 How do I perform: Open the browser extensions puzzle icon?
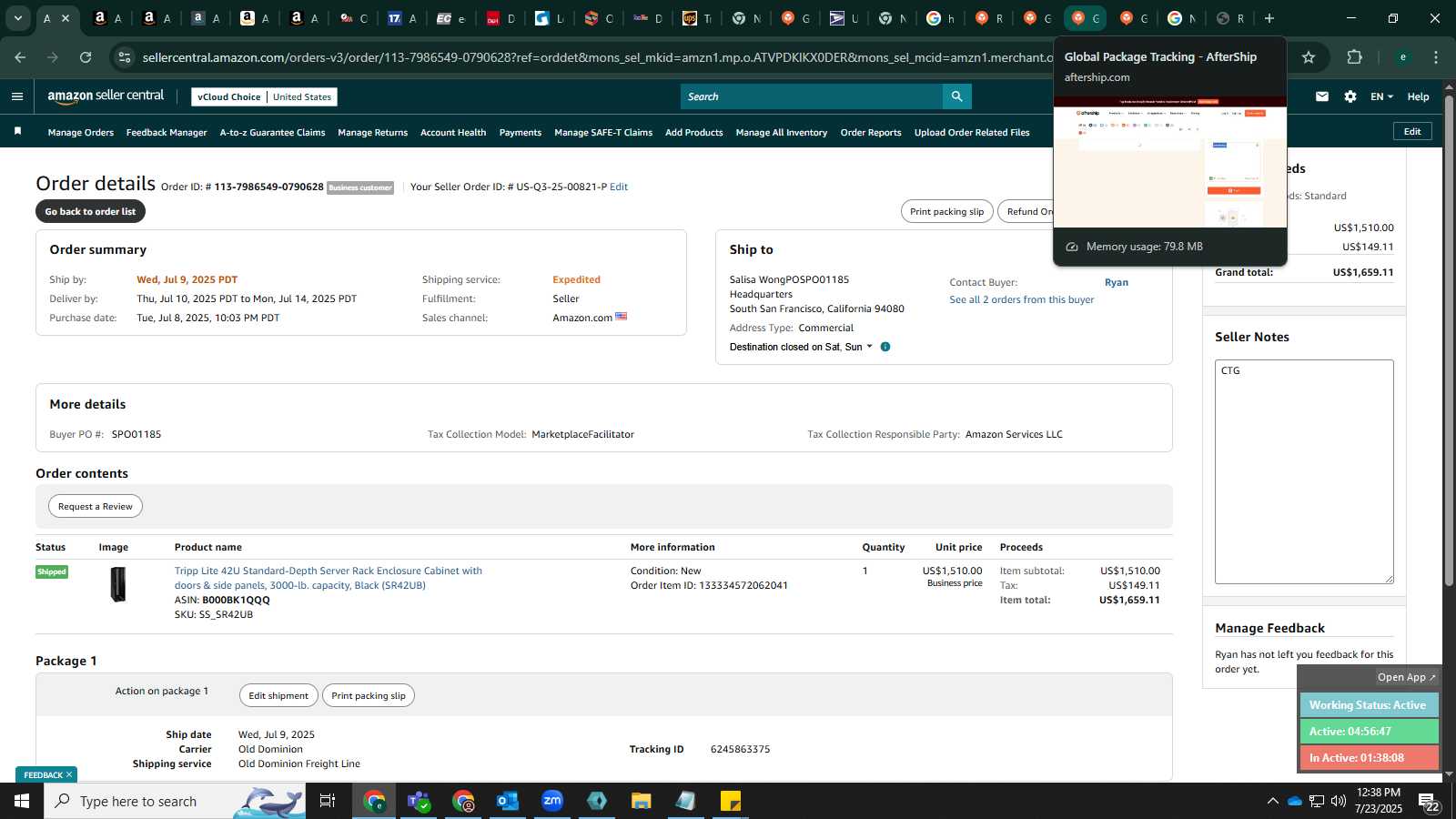click(1354, 57)
